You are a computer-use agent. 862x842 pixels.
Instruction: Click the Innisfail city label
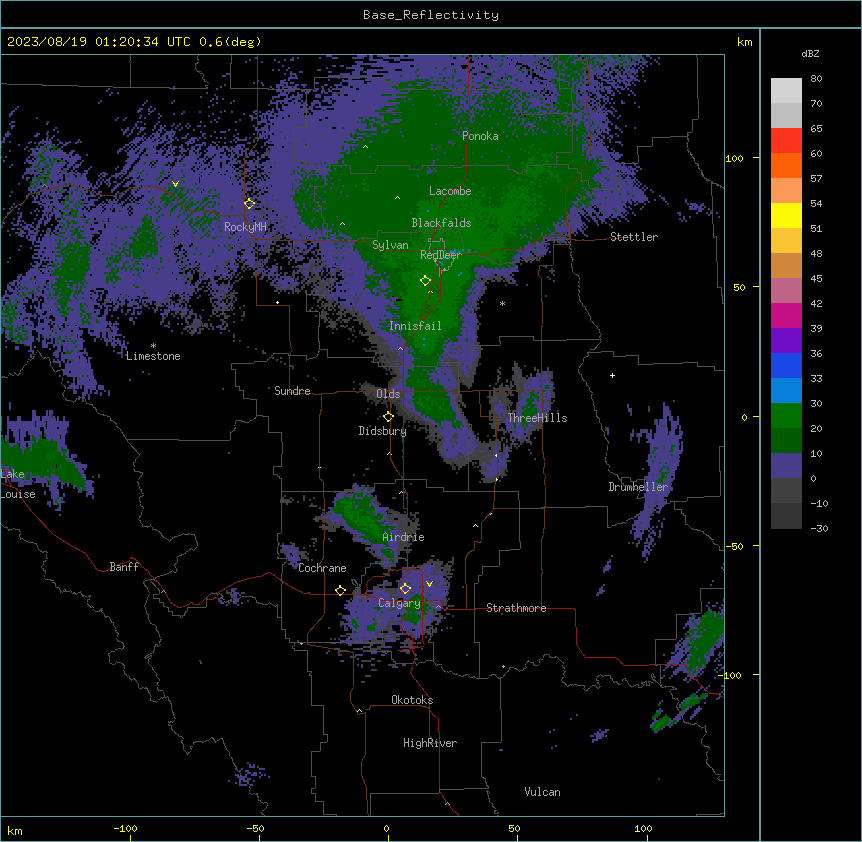(x=415, y=326)
